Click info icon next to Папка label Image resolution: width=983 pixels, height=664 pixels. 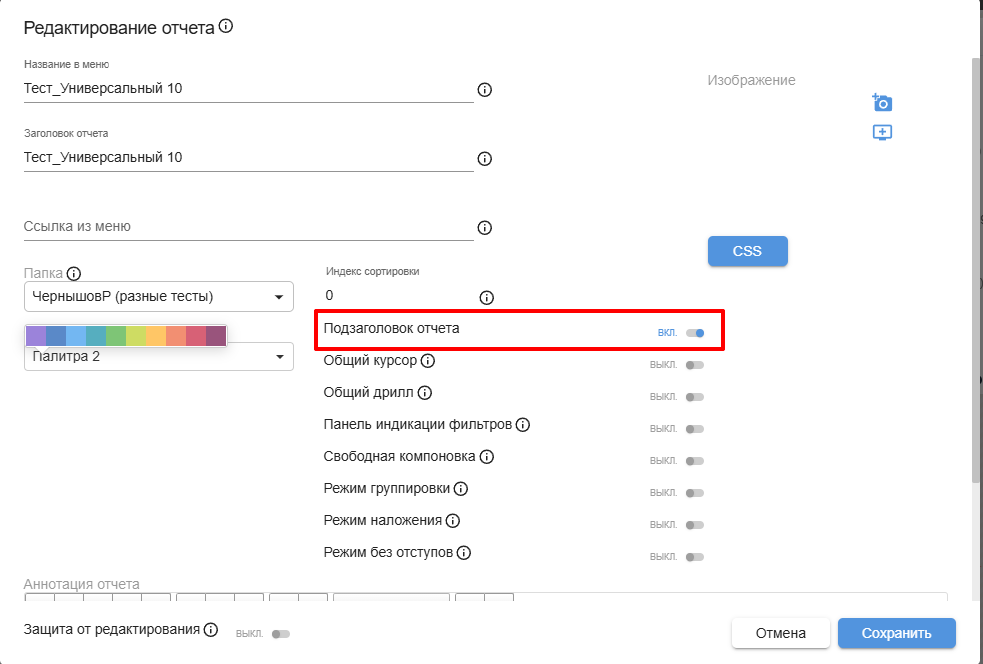point(74,272)
